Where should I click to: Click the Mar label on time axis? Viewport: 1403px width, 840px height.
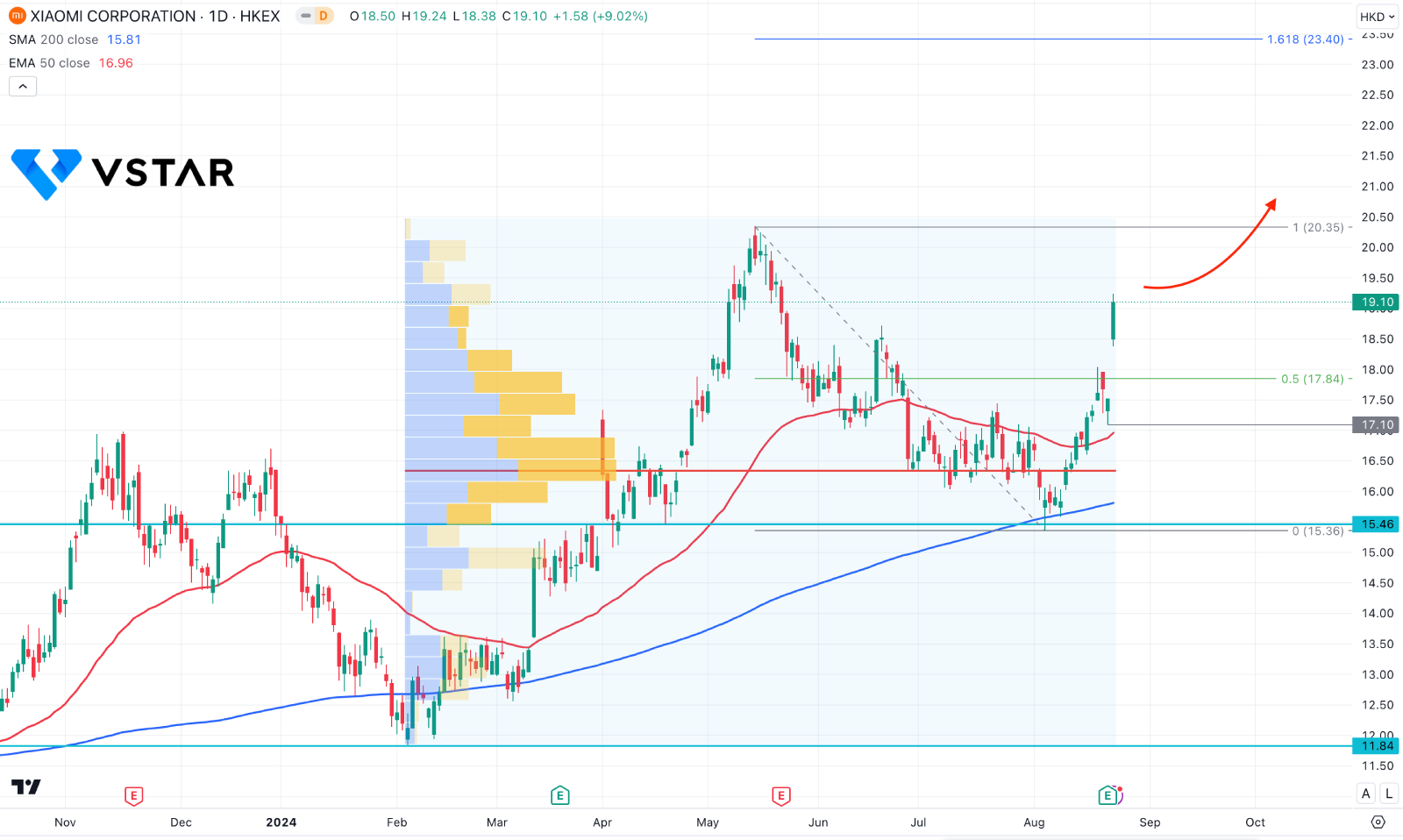(497, 822)
